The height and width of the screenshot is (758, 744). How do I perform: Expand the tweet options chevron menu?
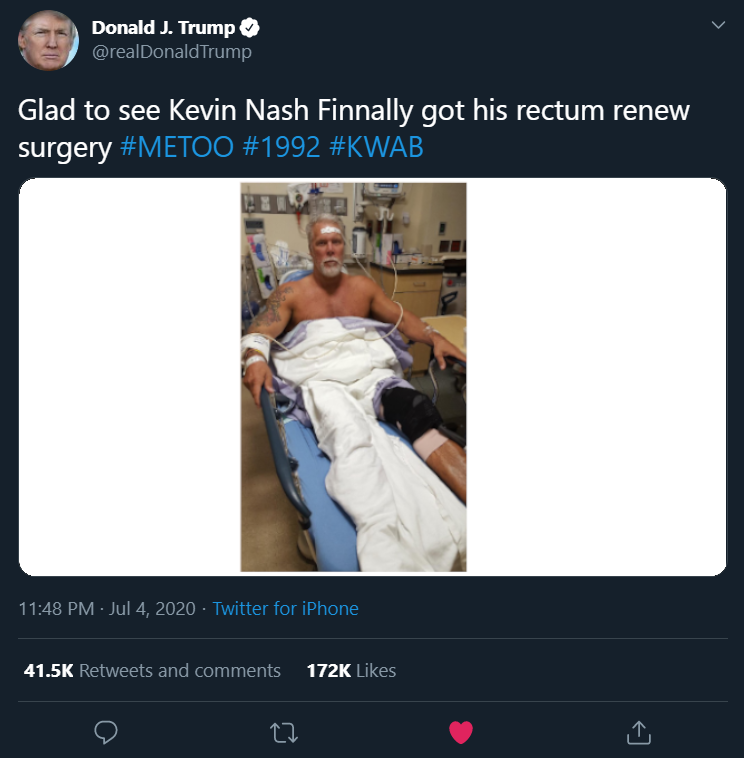point(718,25)
